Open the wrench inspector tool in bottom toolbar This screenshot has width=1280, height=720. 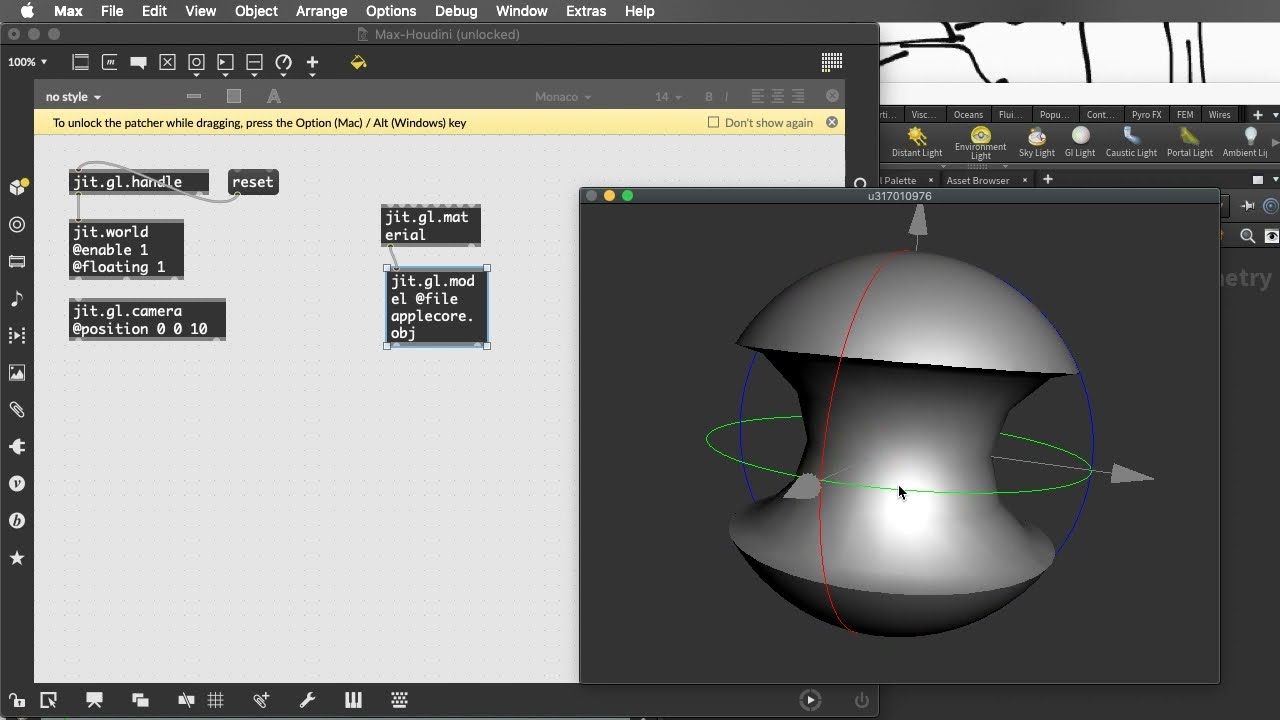(x=308, y=700)
